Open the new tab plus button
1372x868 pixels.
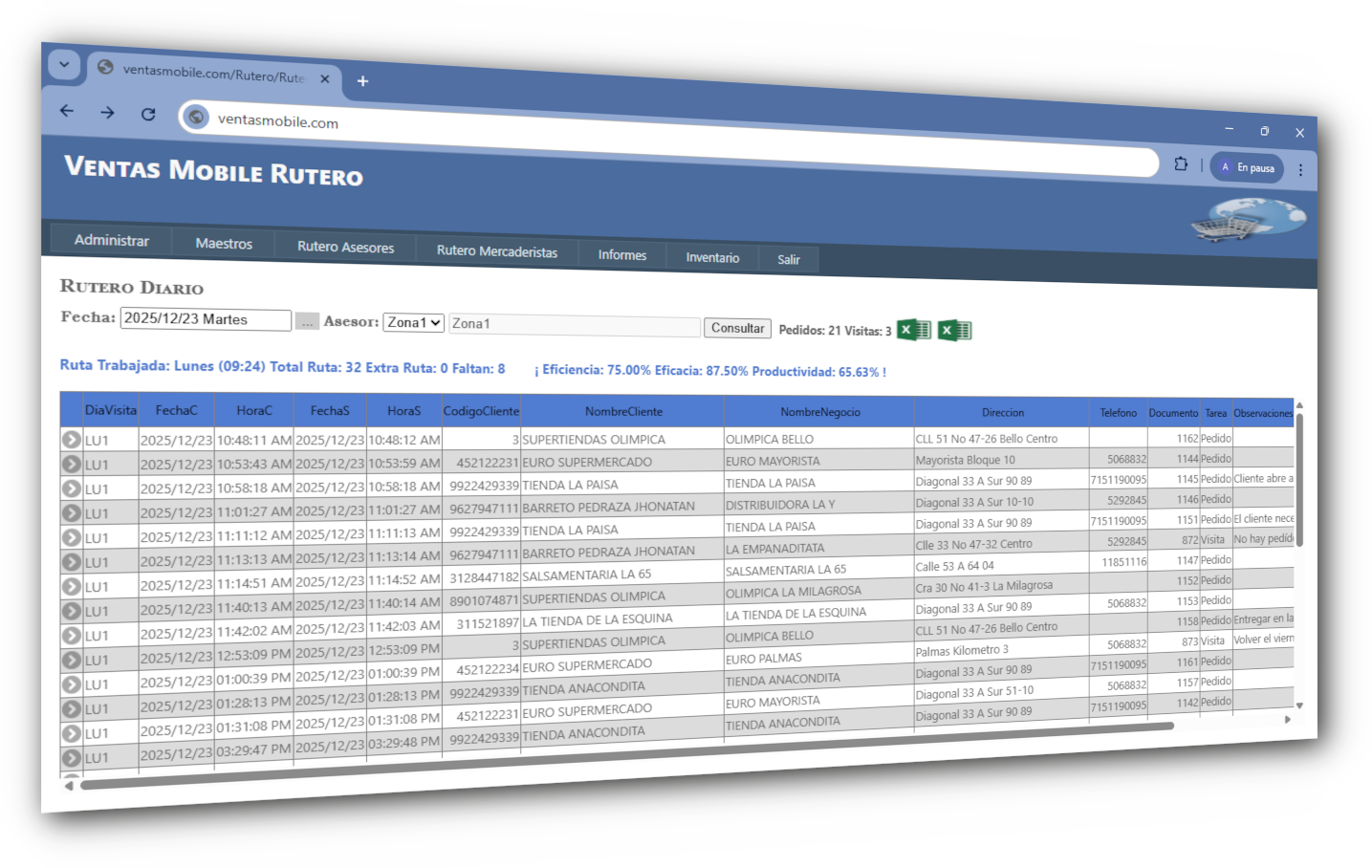(362, 81)
